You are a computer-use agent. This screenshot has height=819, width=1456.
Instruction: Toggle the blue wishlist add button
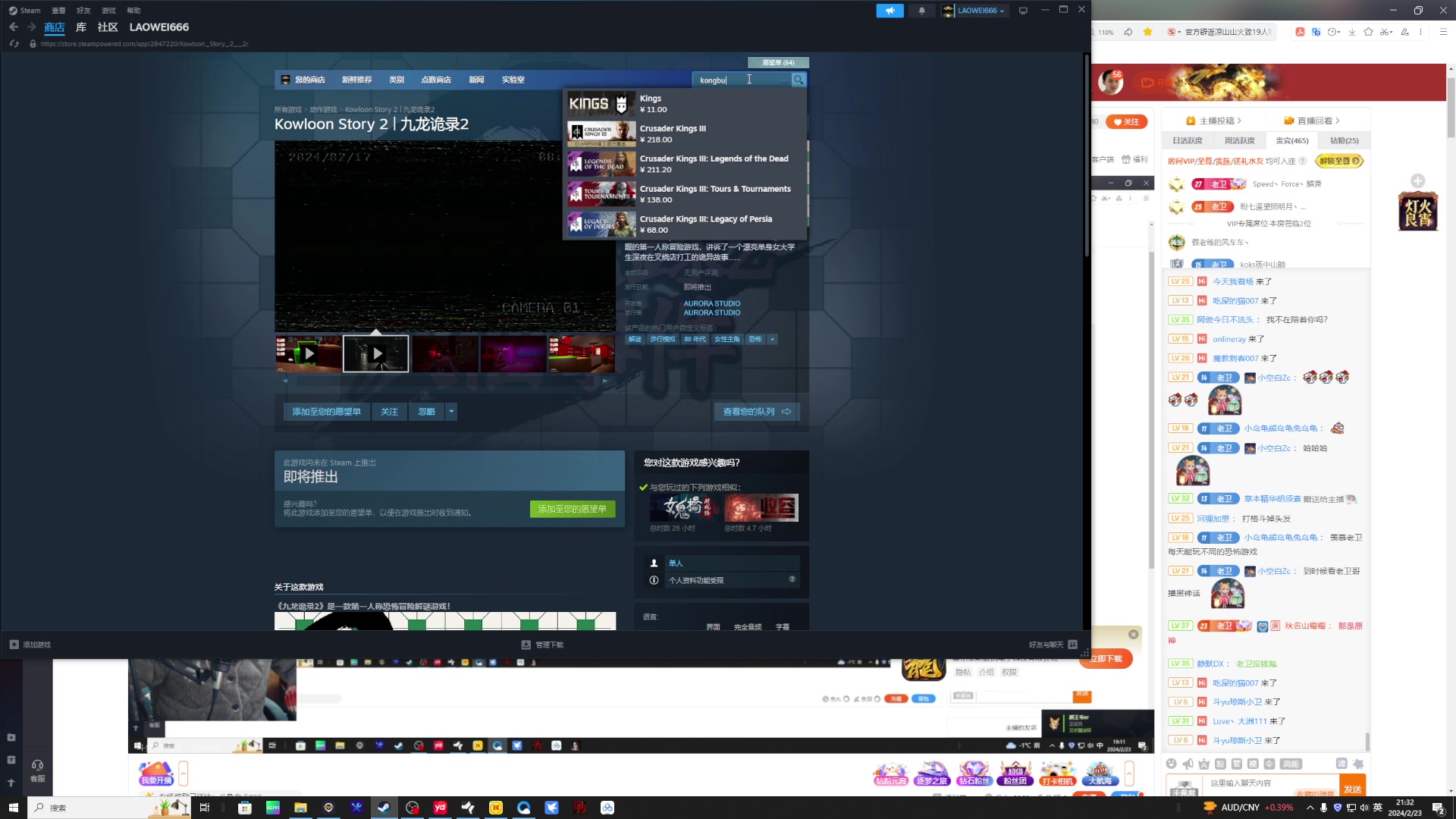tap(326, 412)
